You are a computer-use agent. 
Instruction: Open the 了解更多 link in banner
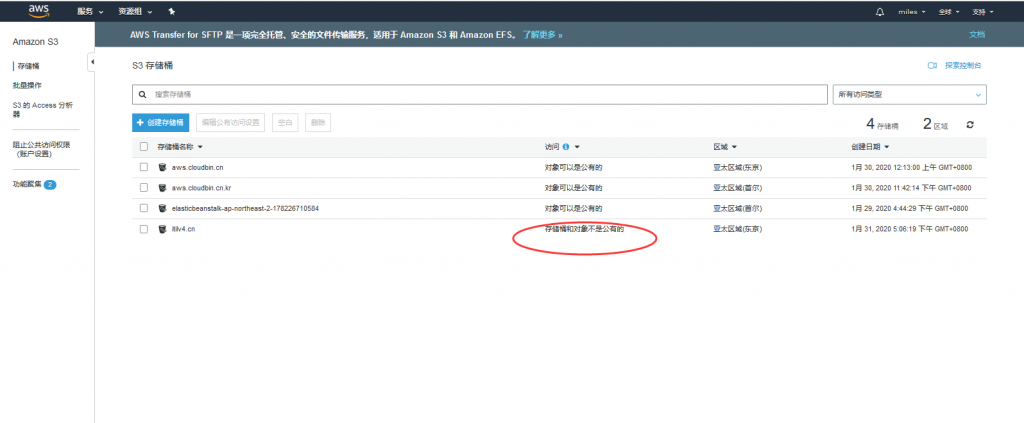542,35
